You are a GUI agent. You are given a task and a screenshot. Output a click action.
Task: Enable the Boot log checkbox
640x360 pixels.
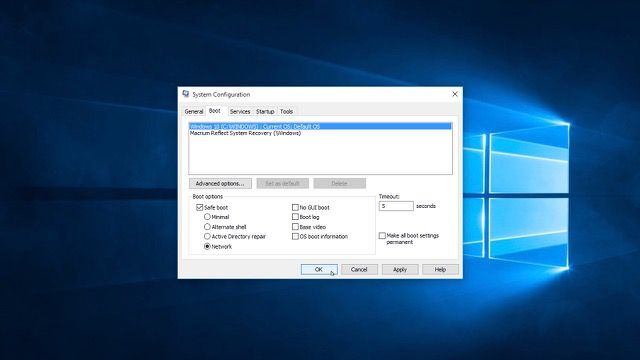tap(295, 217)
